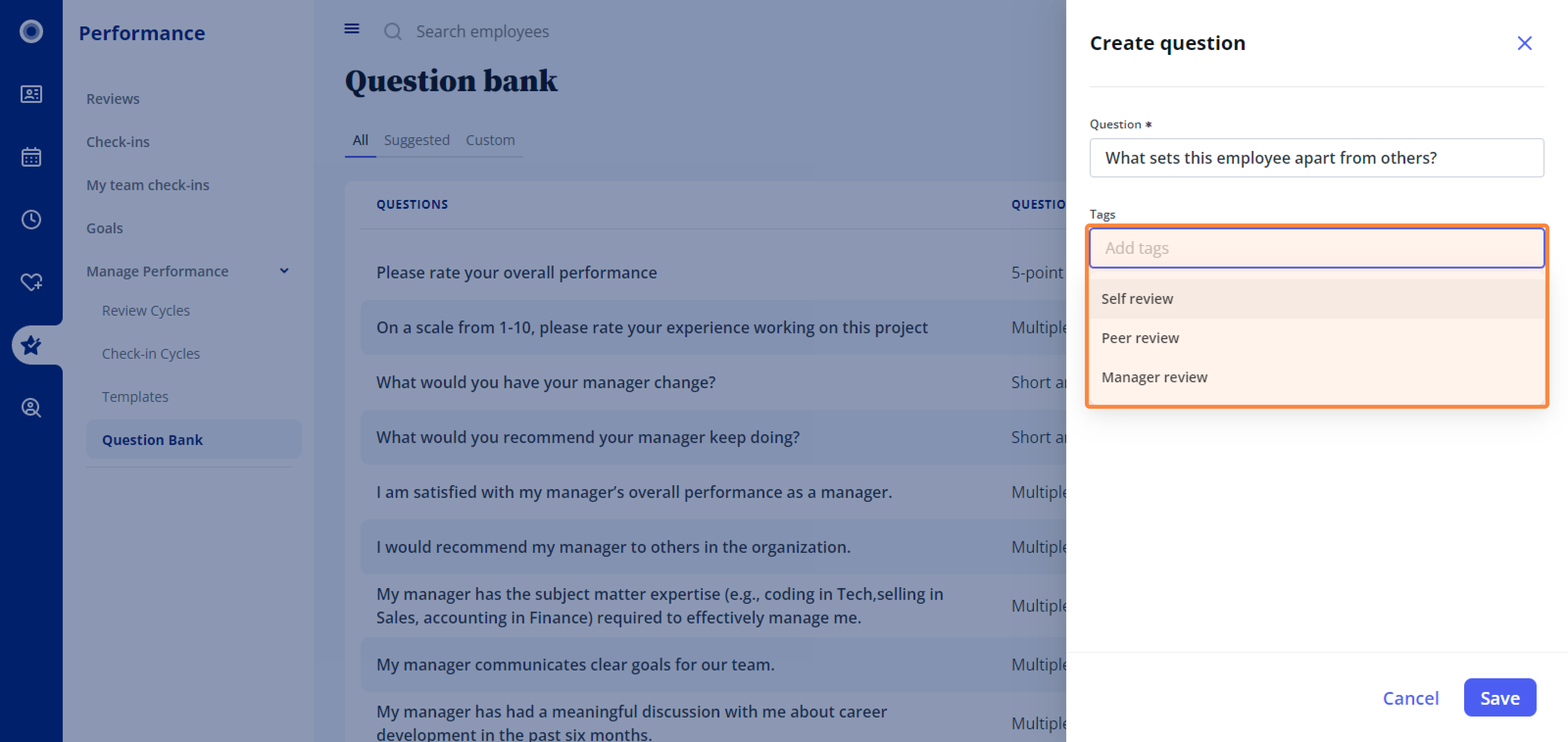Open Templates submenu item
This screenshot has width=1568, height=742.
135,397
